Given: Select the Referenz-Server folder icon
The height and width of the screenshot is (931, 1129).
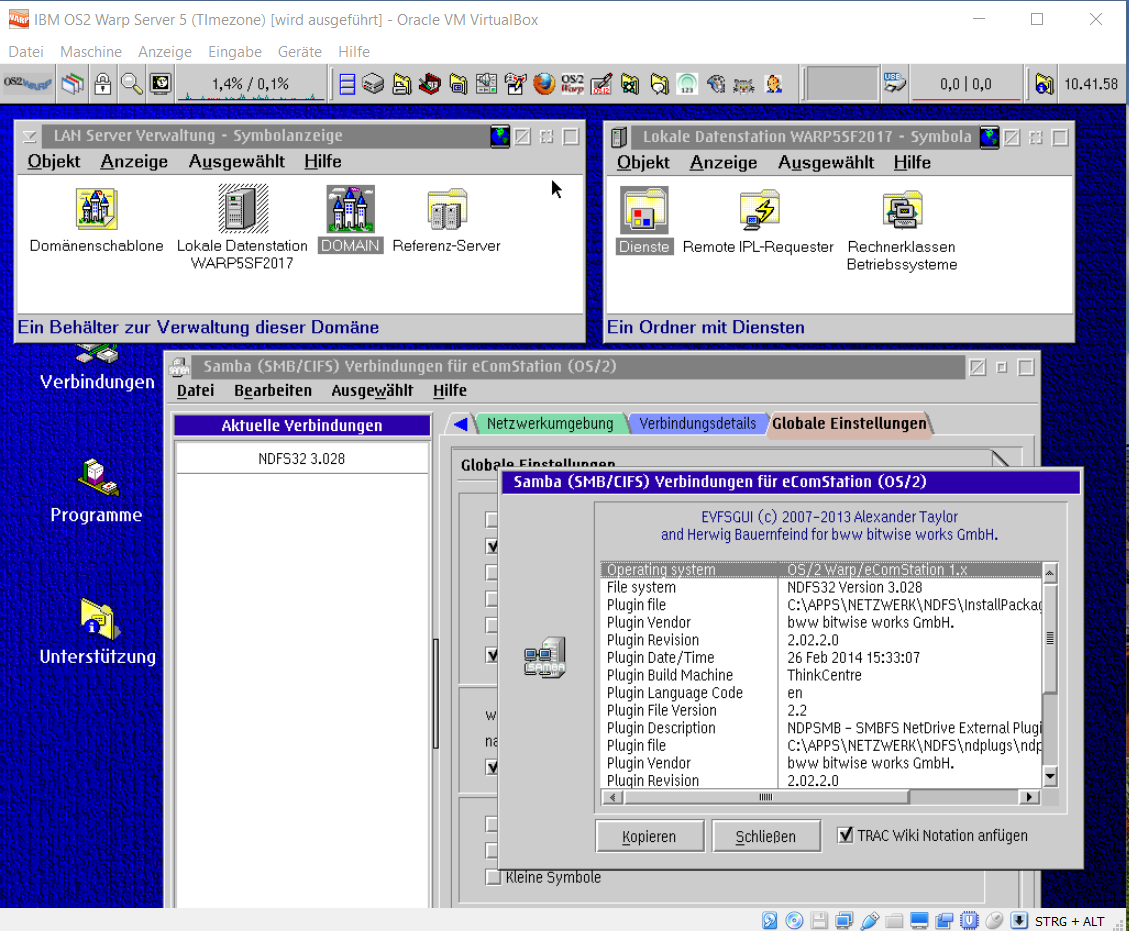Looking at the screenshot, I should (447, 210).
